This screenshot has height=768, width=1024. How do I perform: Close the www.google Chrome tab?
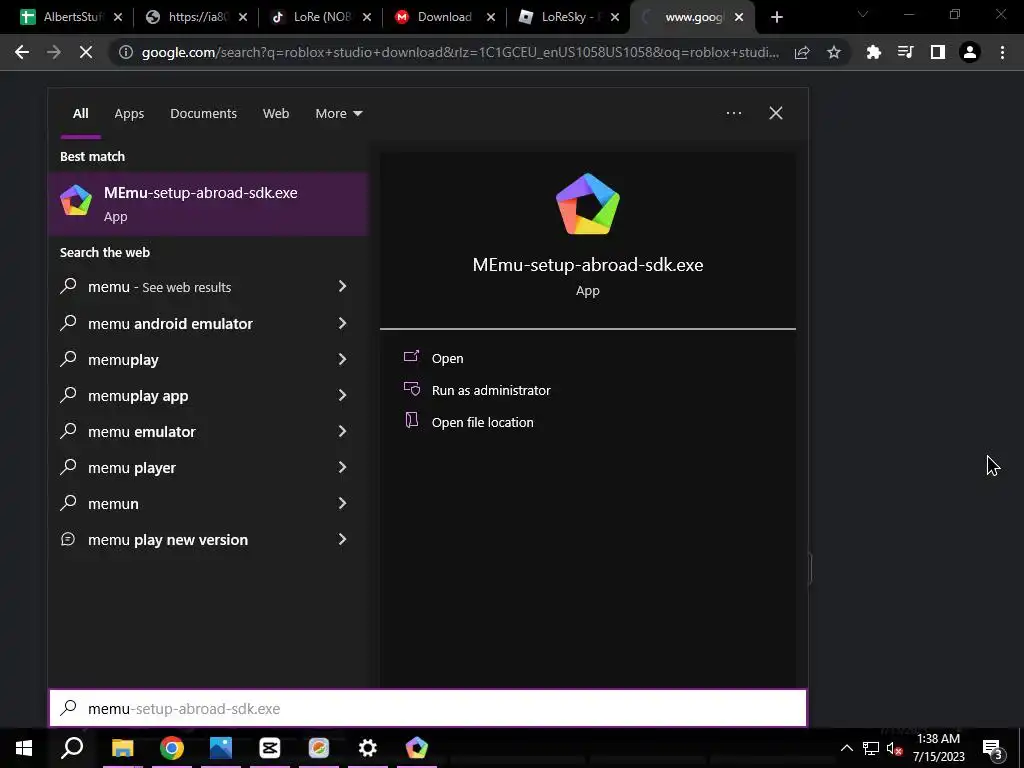(739, 17)
